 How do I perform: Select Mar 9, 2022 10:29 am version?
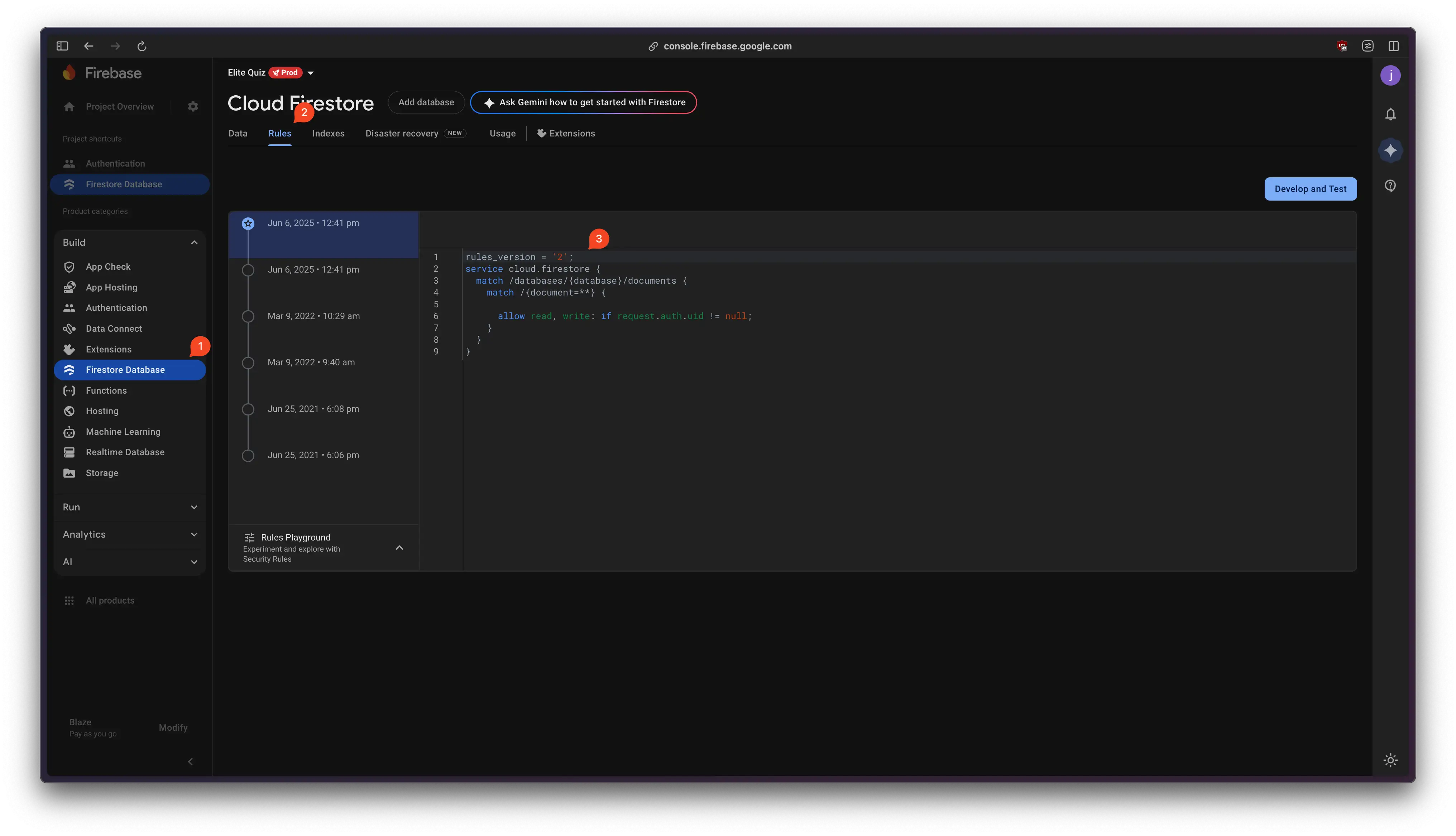323,316
